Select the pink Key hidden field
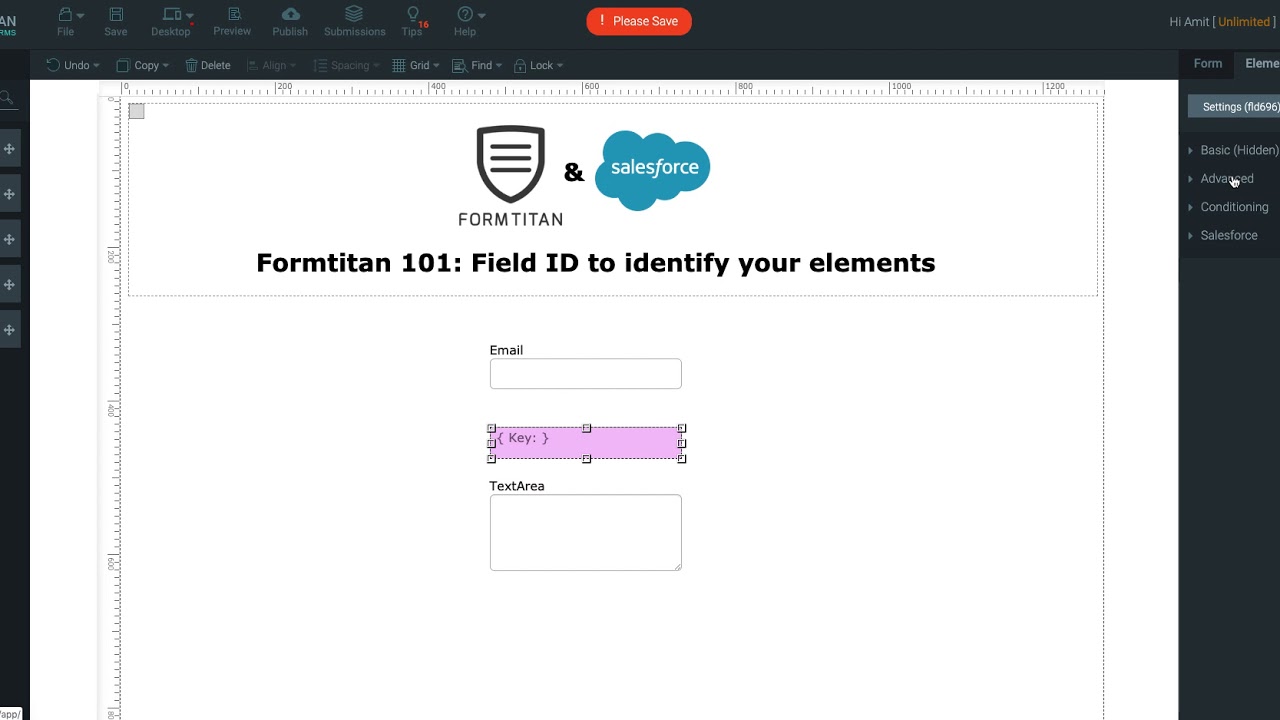The width and height of the screenshot is (1280, 720). click(x=586, y=443)
